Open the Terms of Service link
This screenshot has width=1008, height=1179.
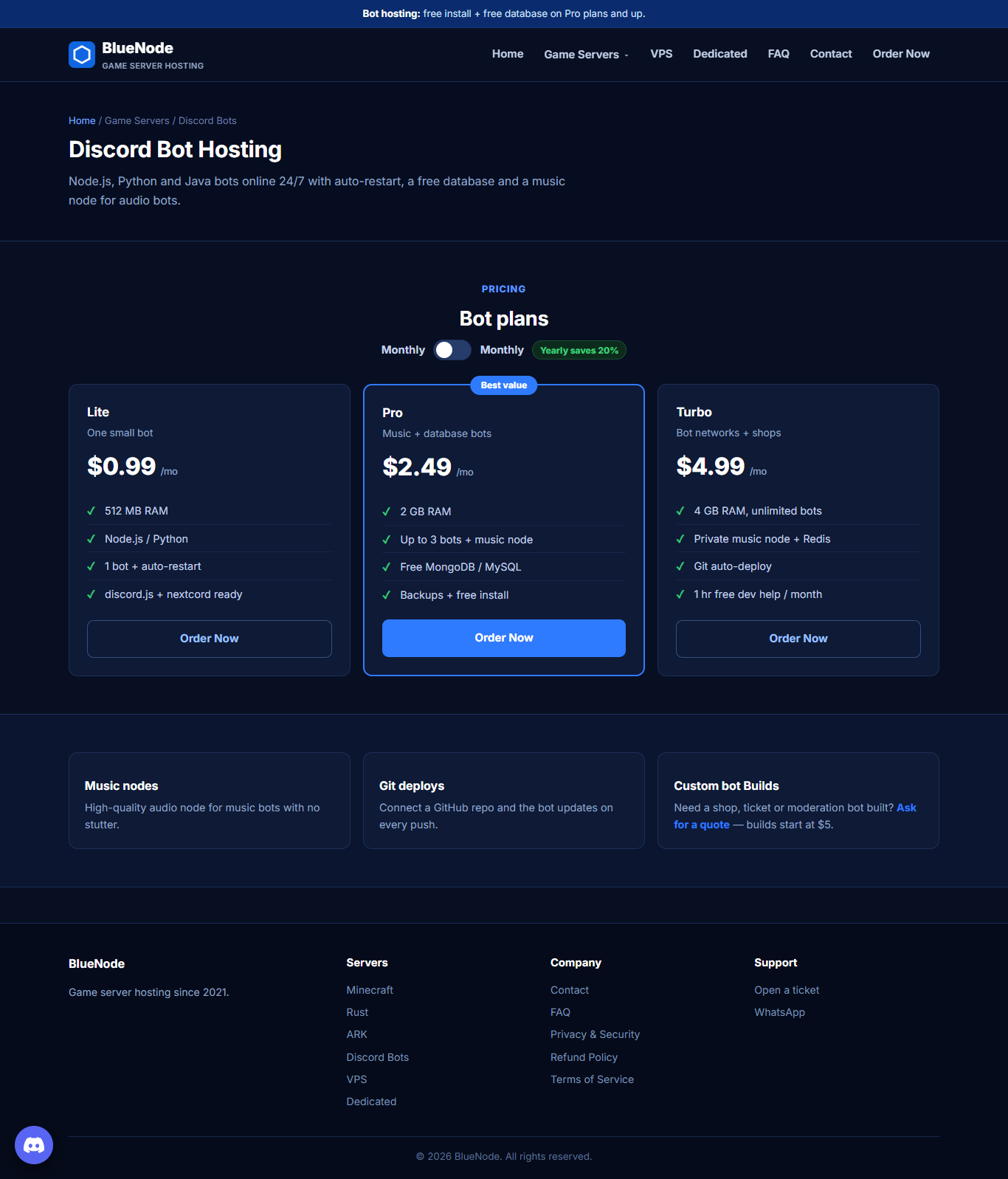coord(592,1079)
